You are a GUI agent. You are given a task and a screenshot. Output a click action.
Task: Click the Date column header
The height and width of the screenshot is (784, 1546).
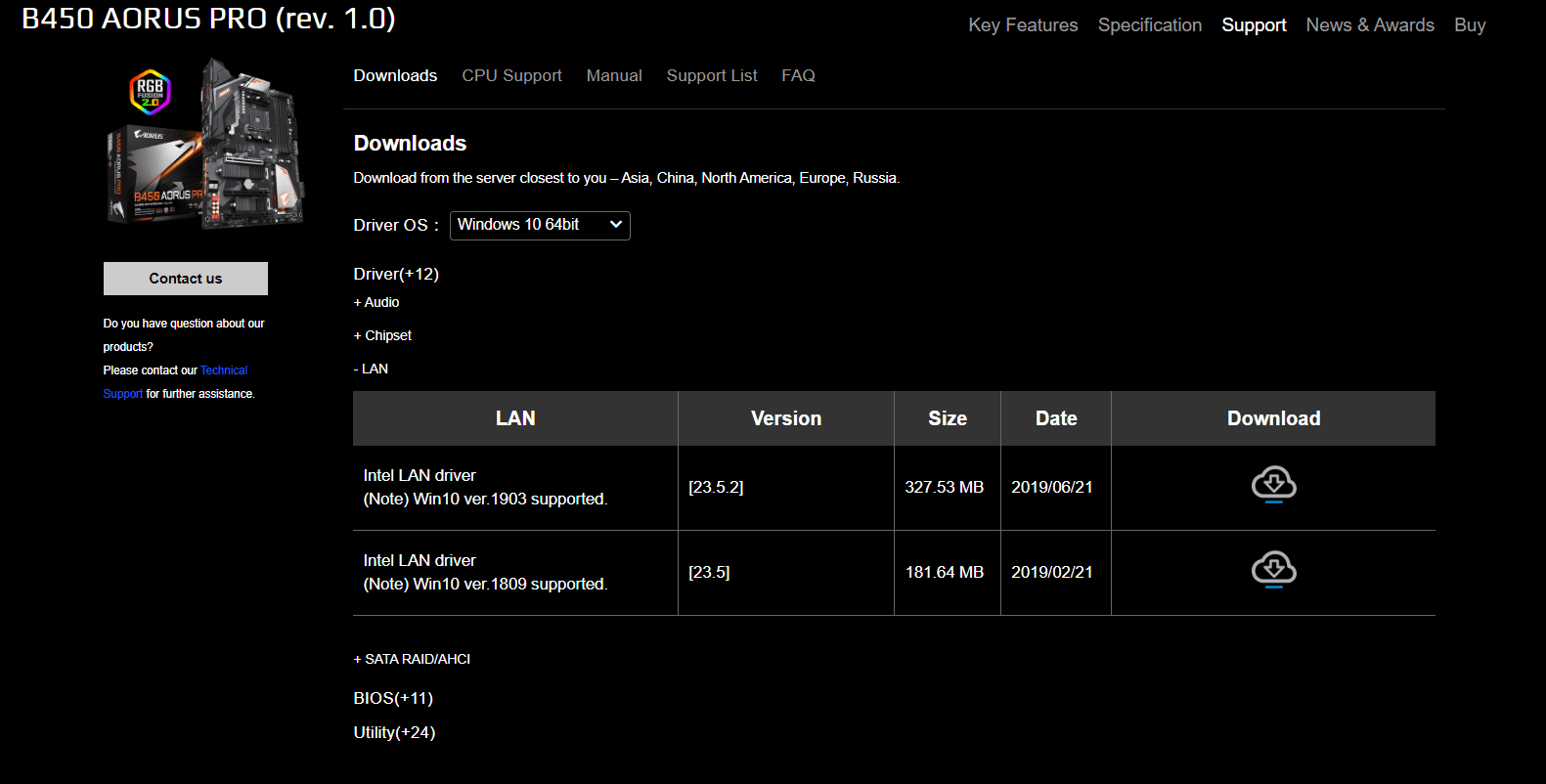coord(1056,418)
